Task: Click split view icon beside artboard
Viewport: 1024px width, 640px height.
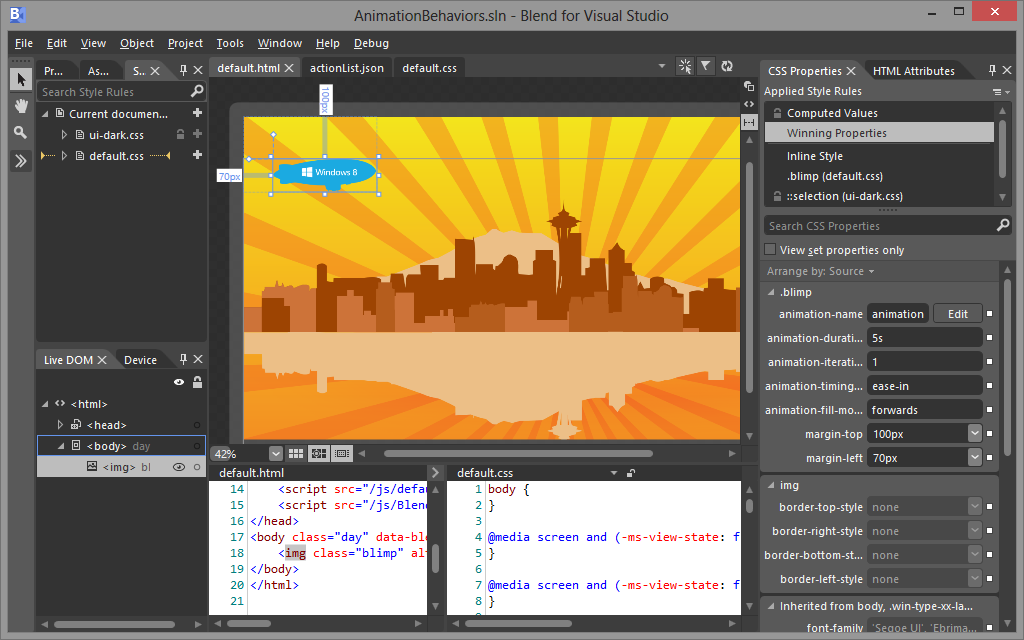Action: (x=749, y=121)
